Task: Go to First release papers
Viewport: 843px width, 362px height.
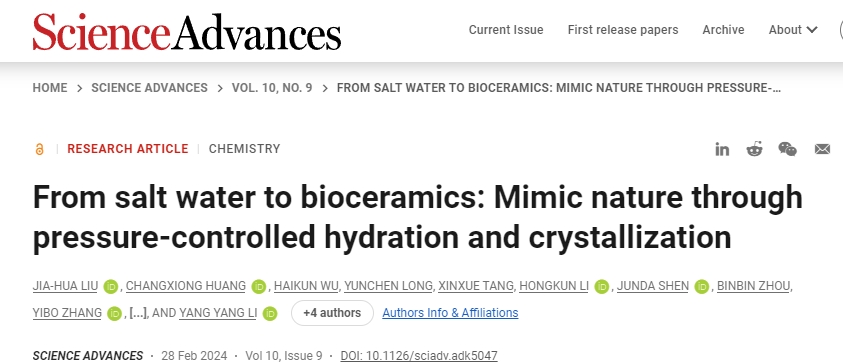Action: 623,30
